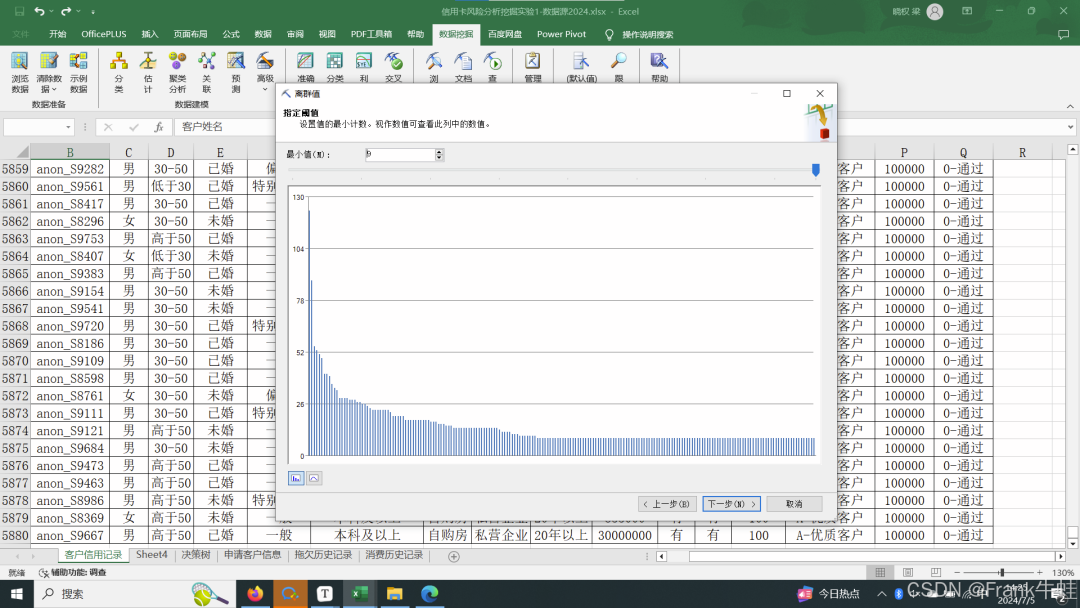Open the Name Box dropdown arrow
The image size is (1080, 608).
coord(69,127)
